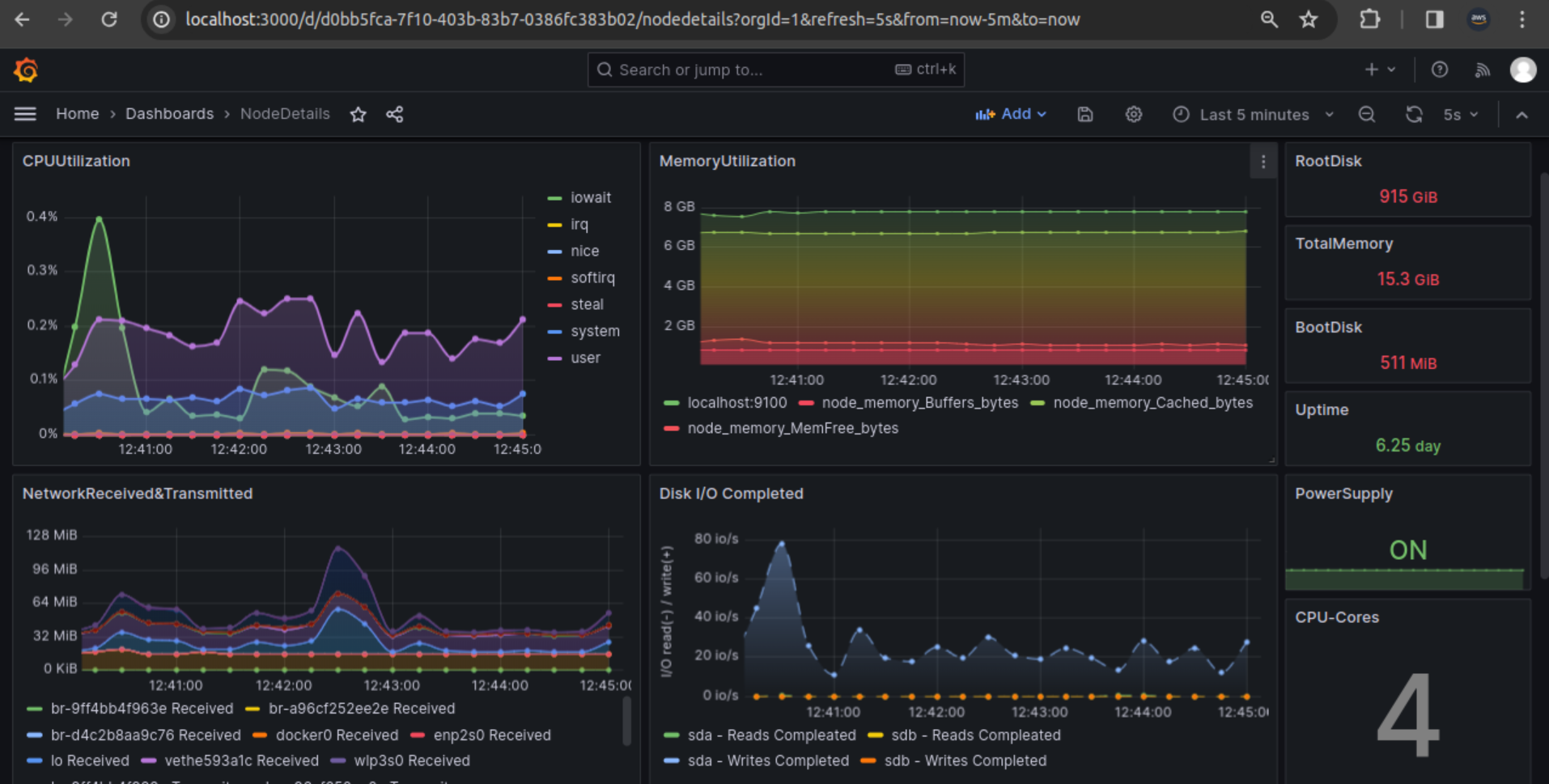The width and height of the screenshot is (1549, 784).
Task: Open the Last 5 minutes time picker
Action: [x=1254, y=115]
